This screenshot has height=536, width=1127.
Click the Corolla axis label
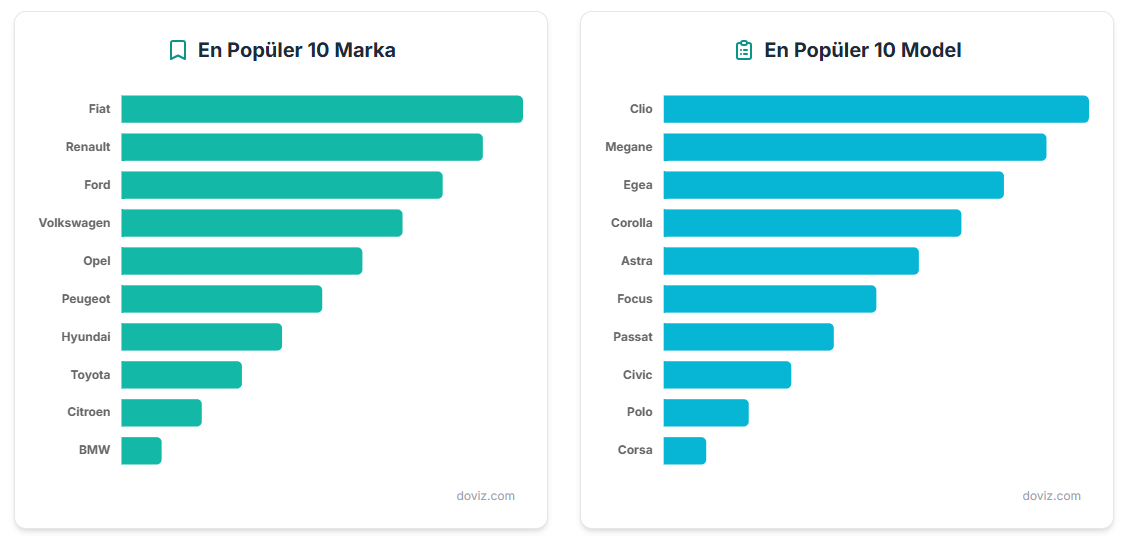pos(631,223)
